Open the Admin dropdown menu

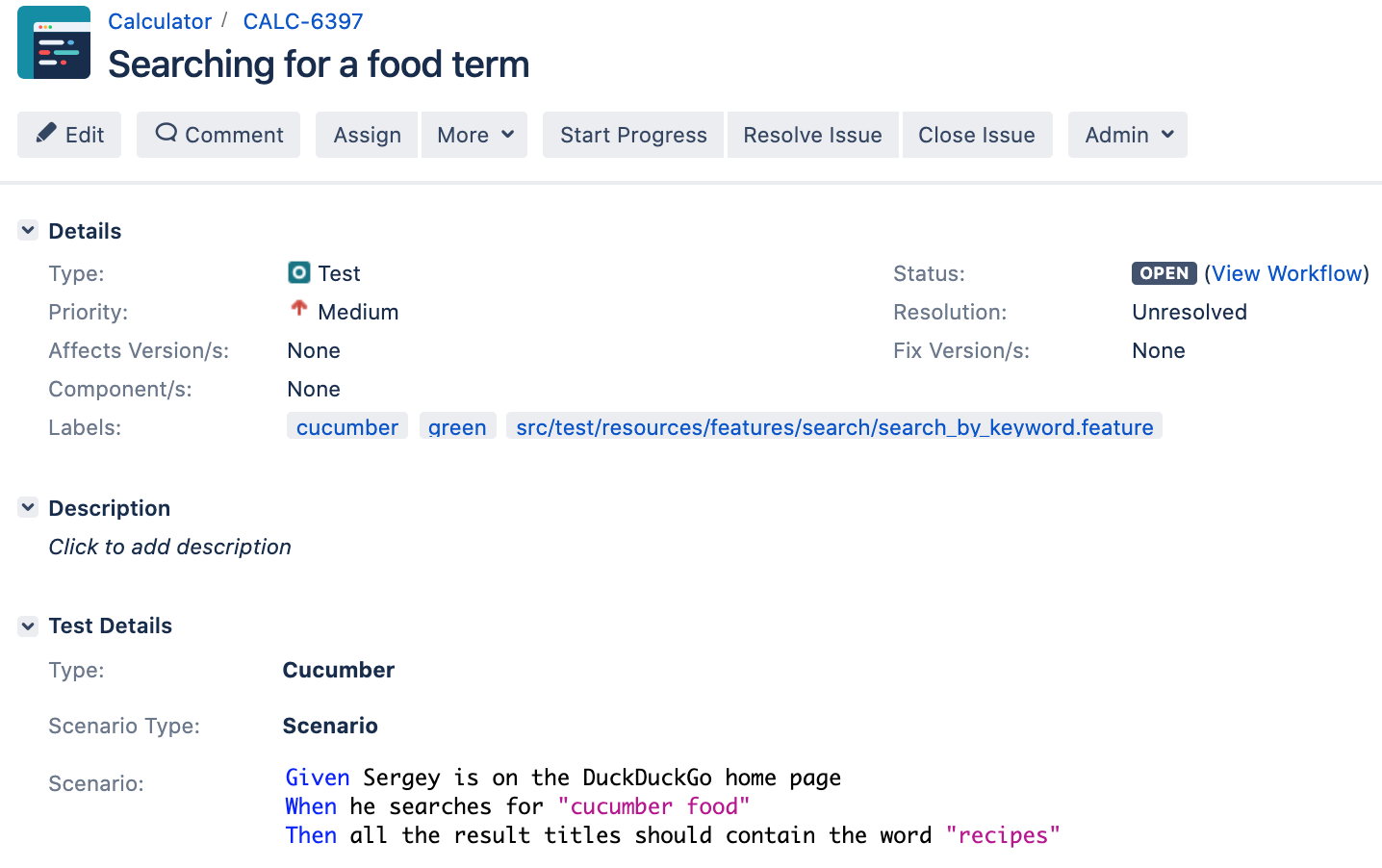click(1128, 135)
